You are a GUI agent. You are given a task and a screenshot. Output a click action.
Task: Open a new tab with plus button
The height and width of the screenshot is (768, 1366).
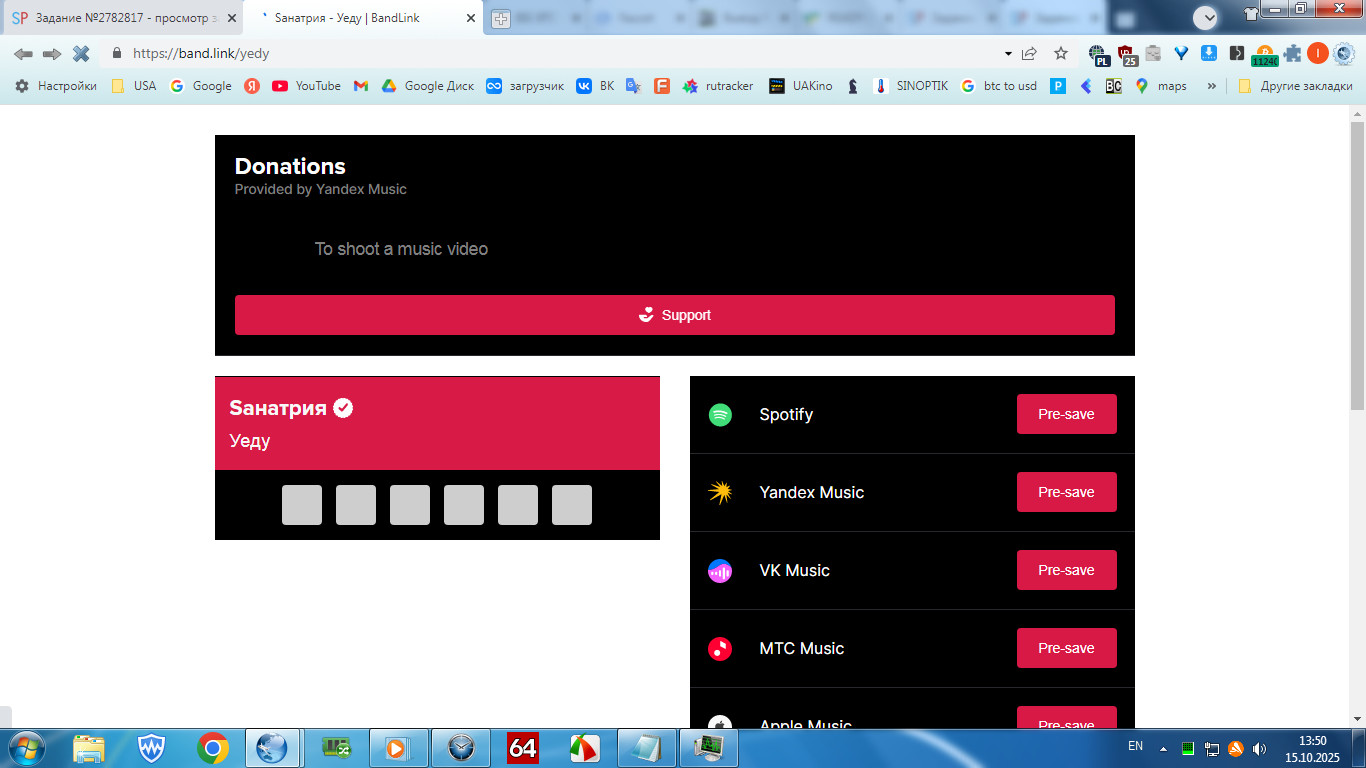coord(501,19)
